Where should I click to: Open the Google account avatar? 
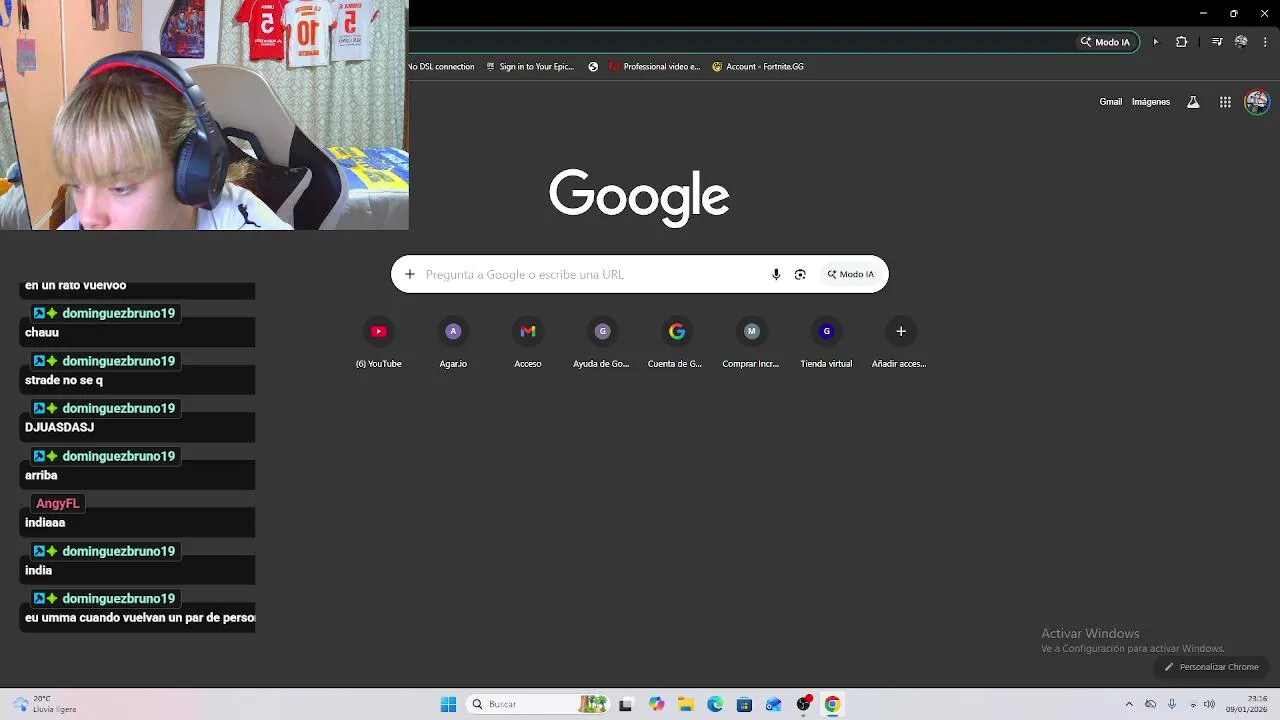[x=1257, y=102]
